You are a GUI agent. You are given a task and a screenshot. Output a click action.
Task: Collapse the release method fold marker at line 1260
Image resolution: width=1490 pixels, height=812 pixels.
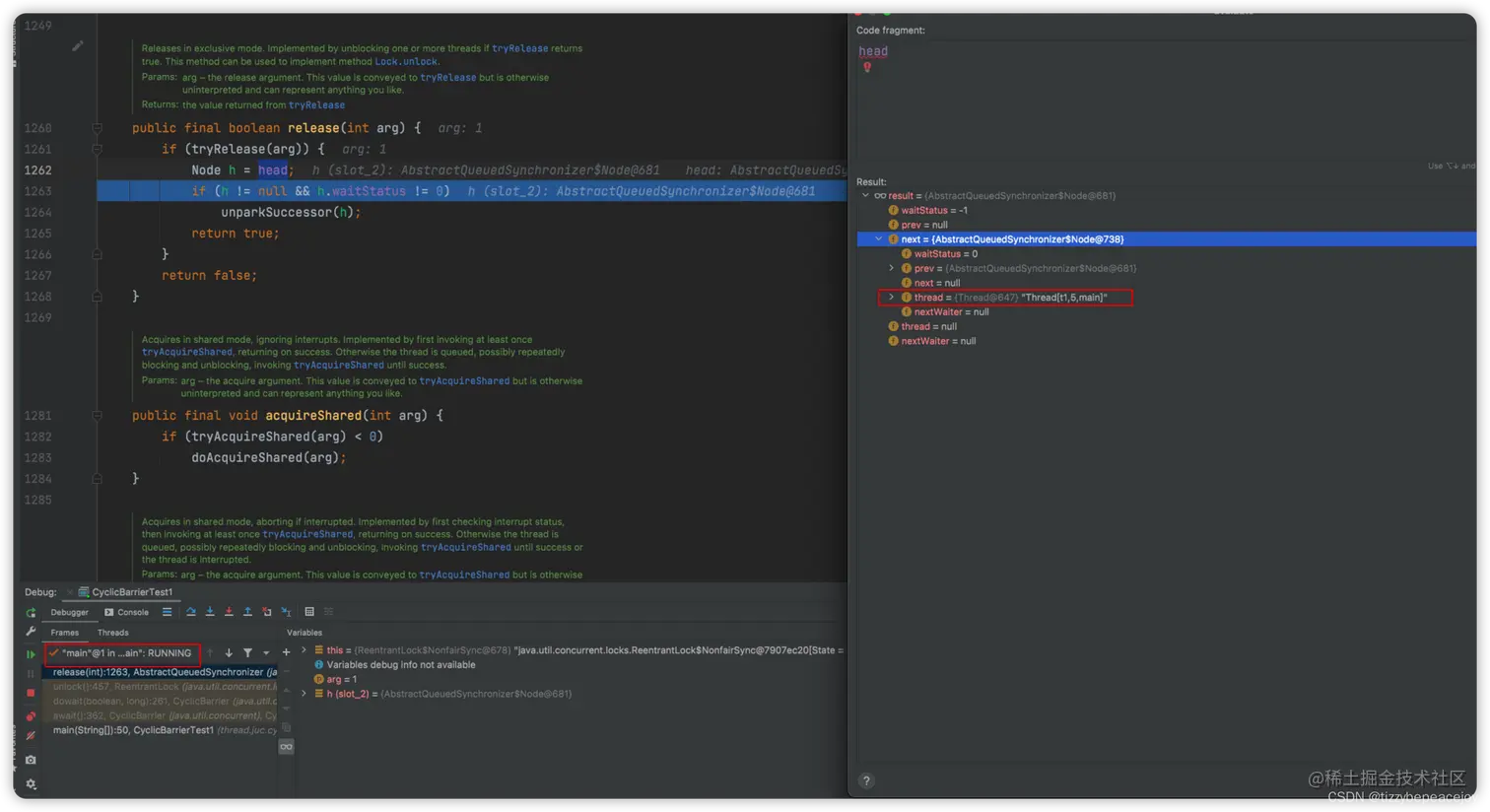tap(97, 128)
